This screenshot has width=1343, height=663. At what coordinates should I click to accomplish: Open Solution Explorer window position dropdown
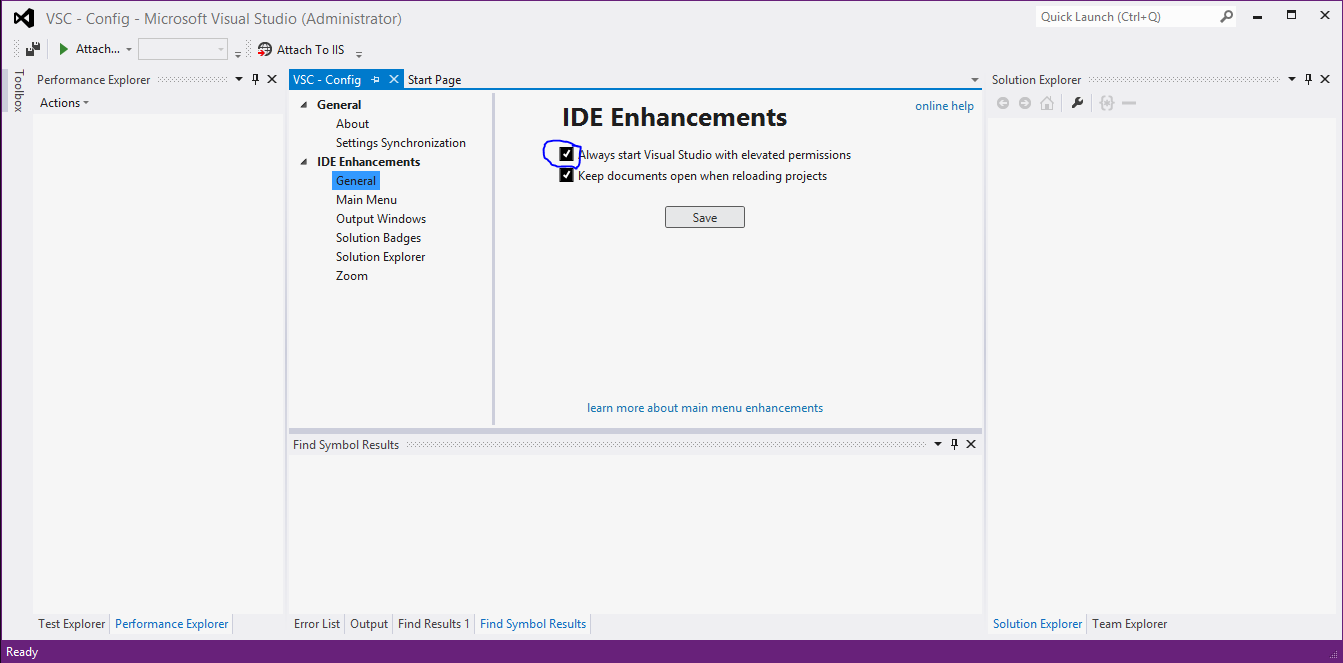(x=1292, y=80)
